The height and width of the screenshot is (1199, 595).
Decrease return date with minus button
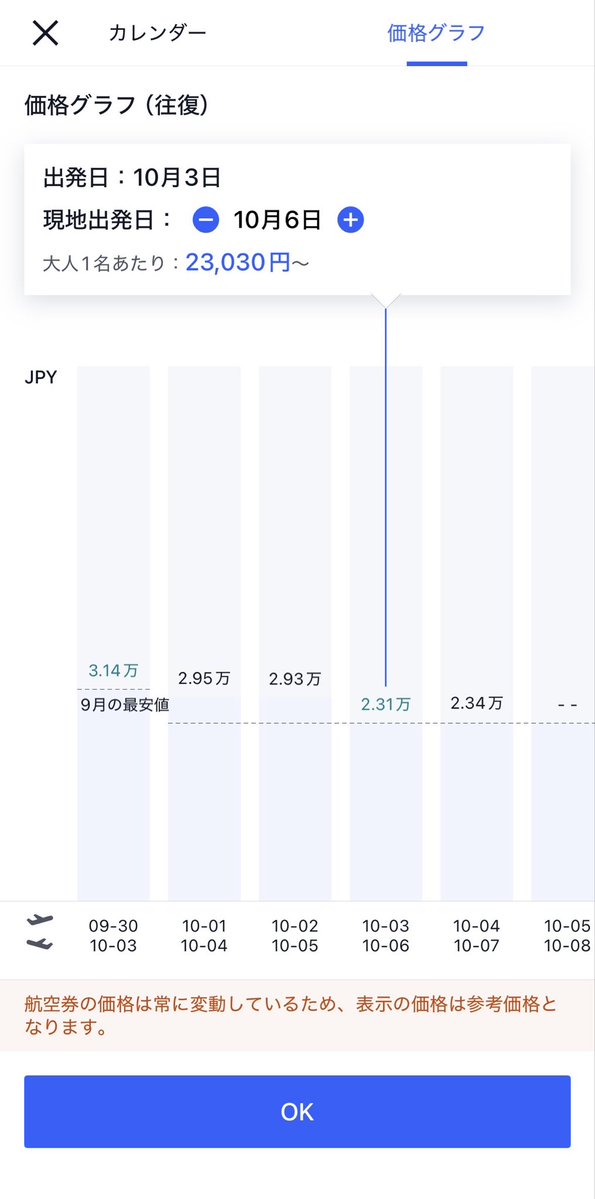(206, 220)
